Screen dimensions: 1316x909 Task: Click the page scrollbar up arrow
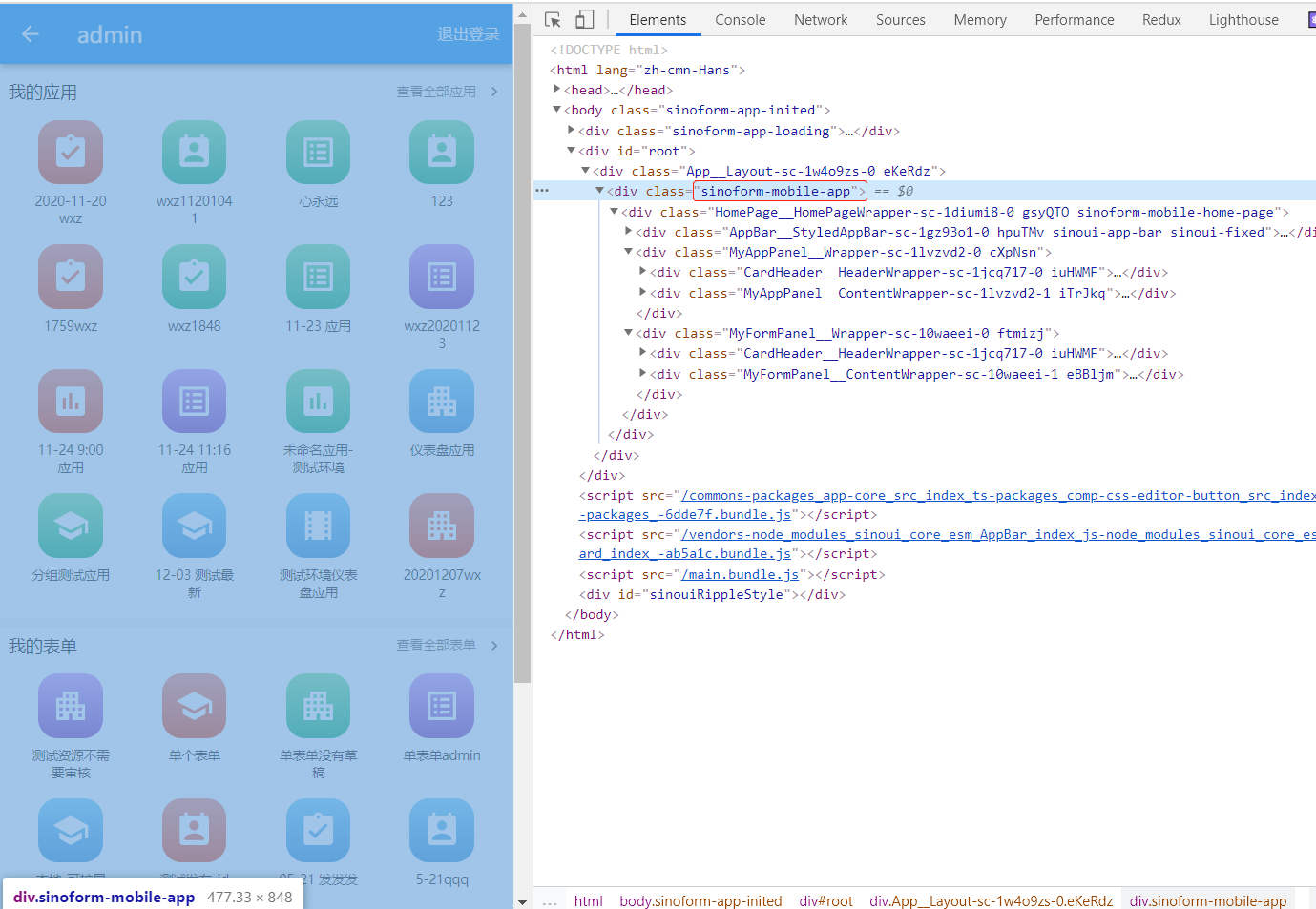click(x=522, y=16)
